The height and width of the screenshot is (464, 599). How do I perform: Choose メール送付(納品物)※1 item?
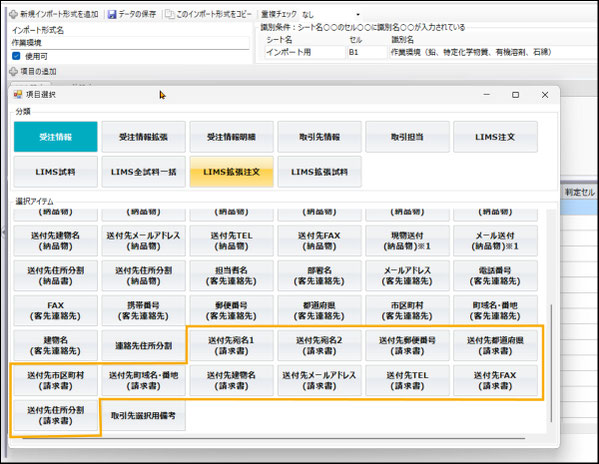(x=495, y=241)
